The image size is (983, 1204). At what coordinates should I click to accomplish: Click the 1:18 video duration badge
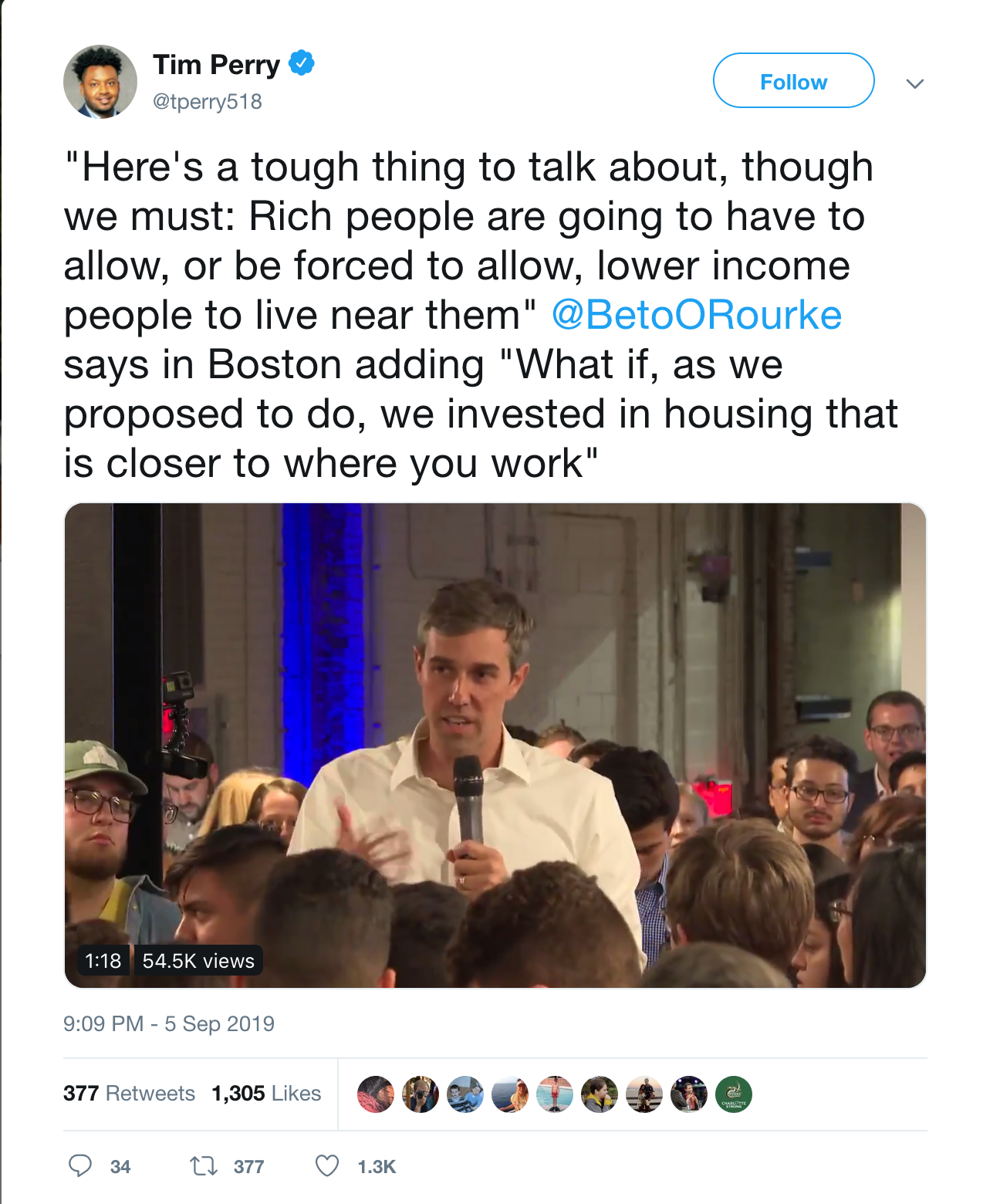tap(103, 961)
